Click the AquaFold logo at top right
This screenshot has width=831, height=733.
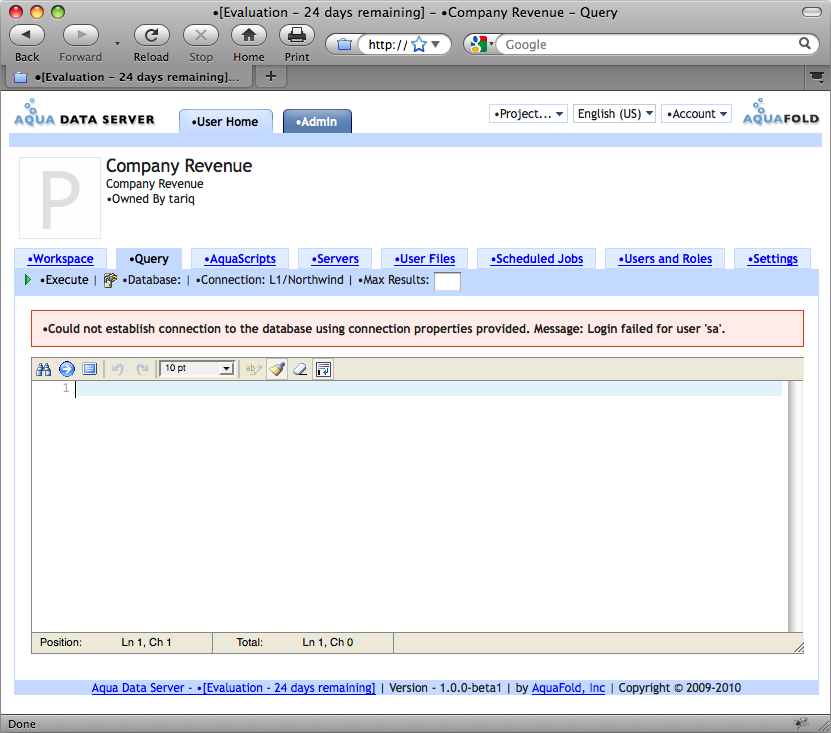click(781, 112)
